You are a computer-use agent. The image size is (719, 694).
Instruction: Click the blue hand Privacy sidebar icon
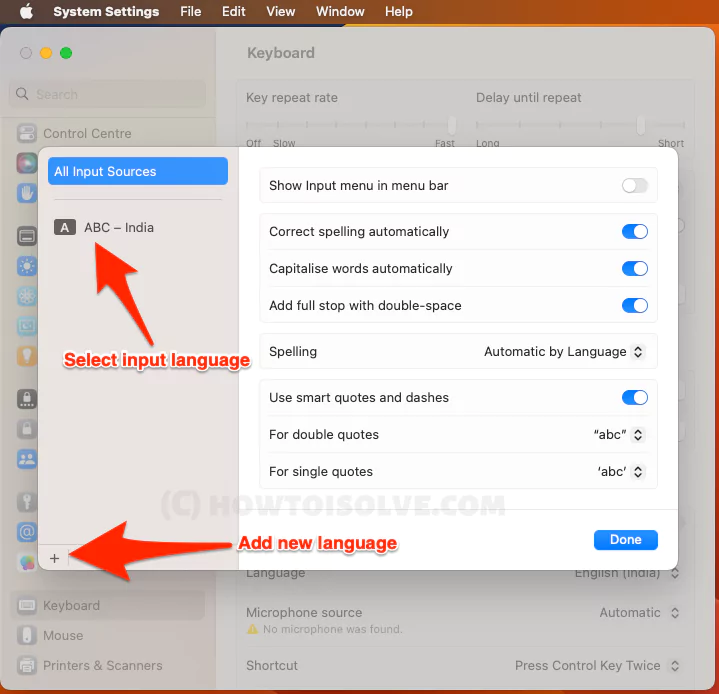click(x=27, y=193)
